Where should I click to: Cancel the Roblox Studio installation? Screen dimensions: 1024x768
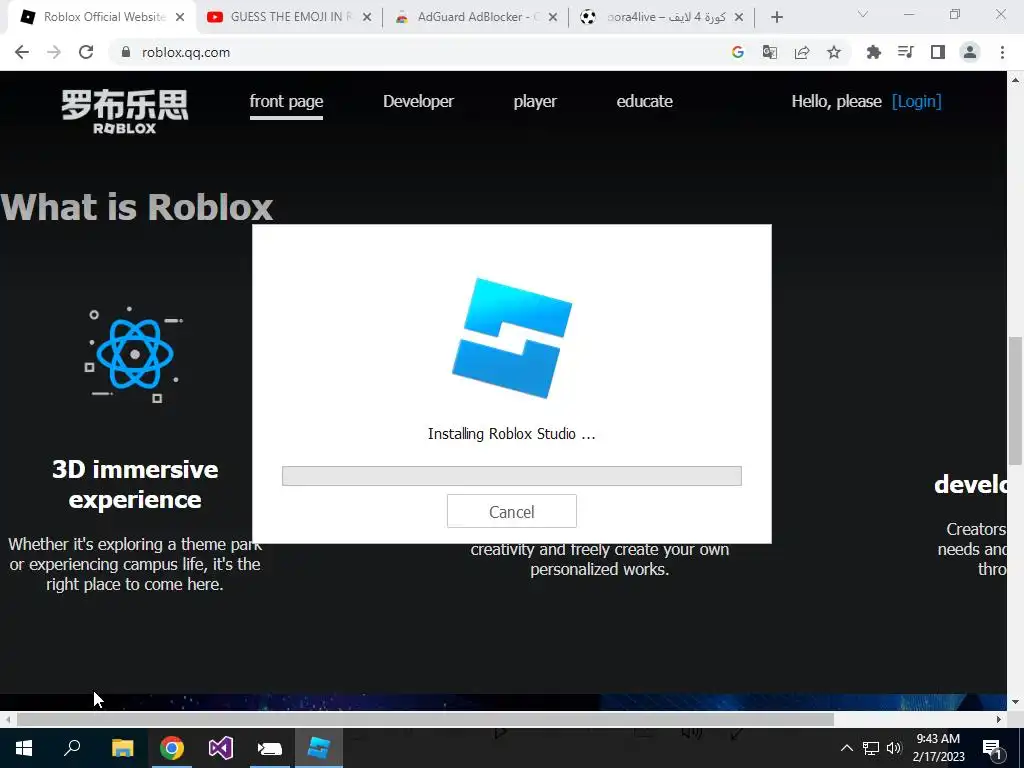(511, 511)
